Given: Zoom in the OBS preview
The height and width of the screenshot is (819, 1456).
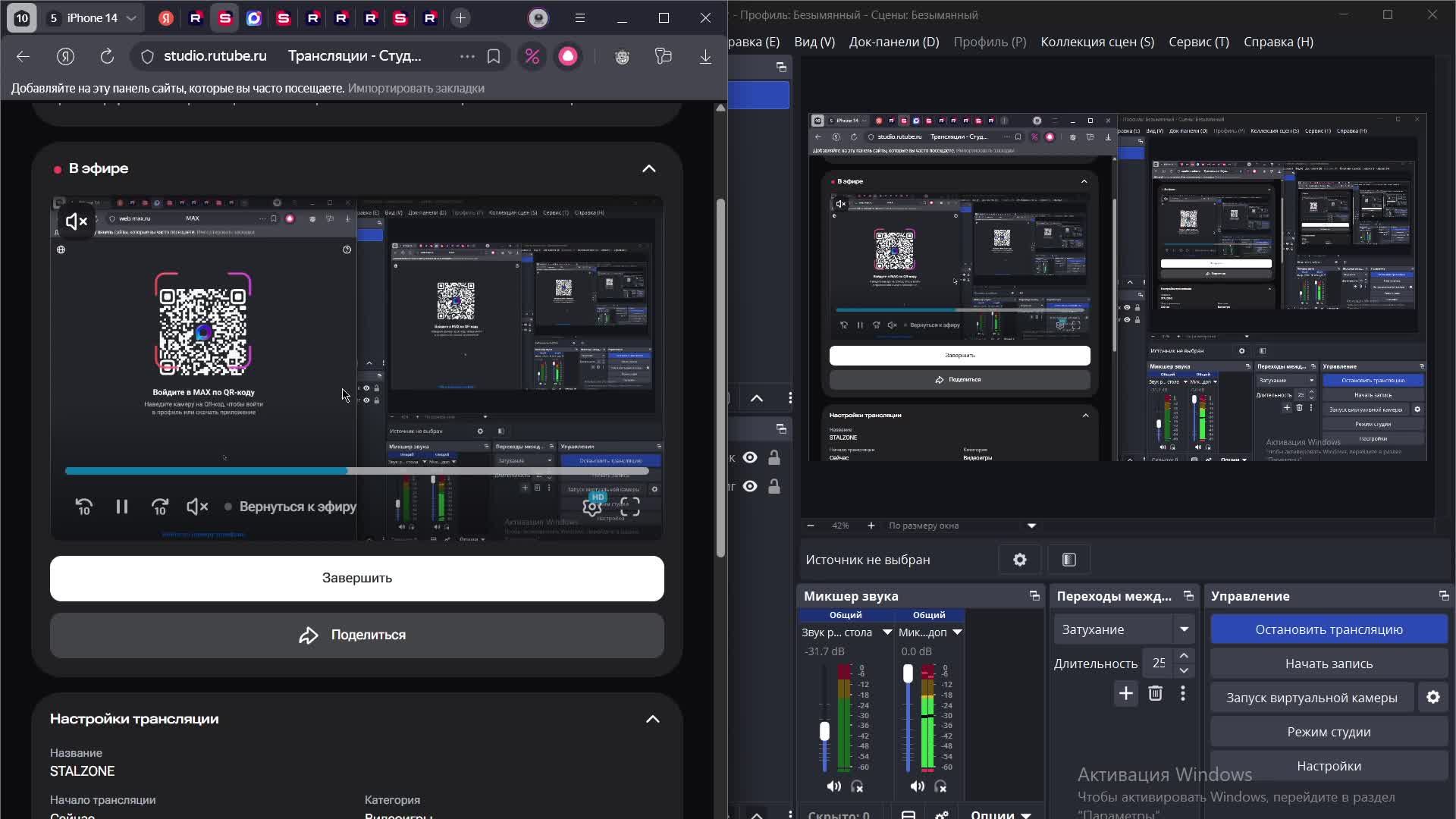Looking at the screenshot, I should tap(871, 526).
